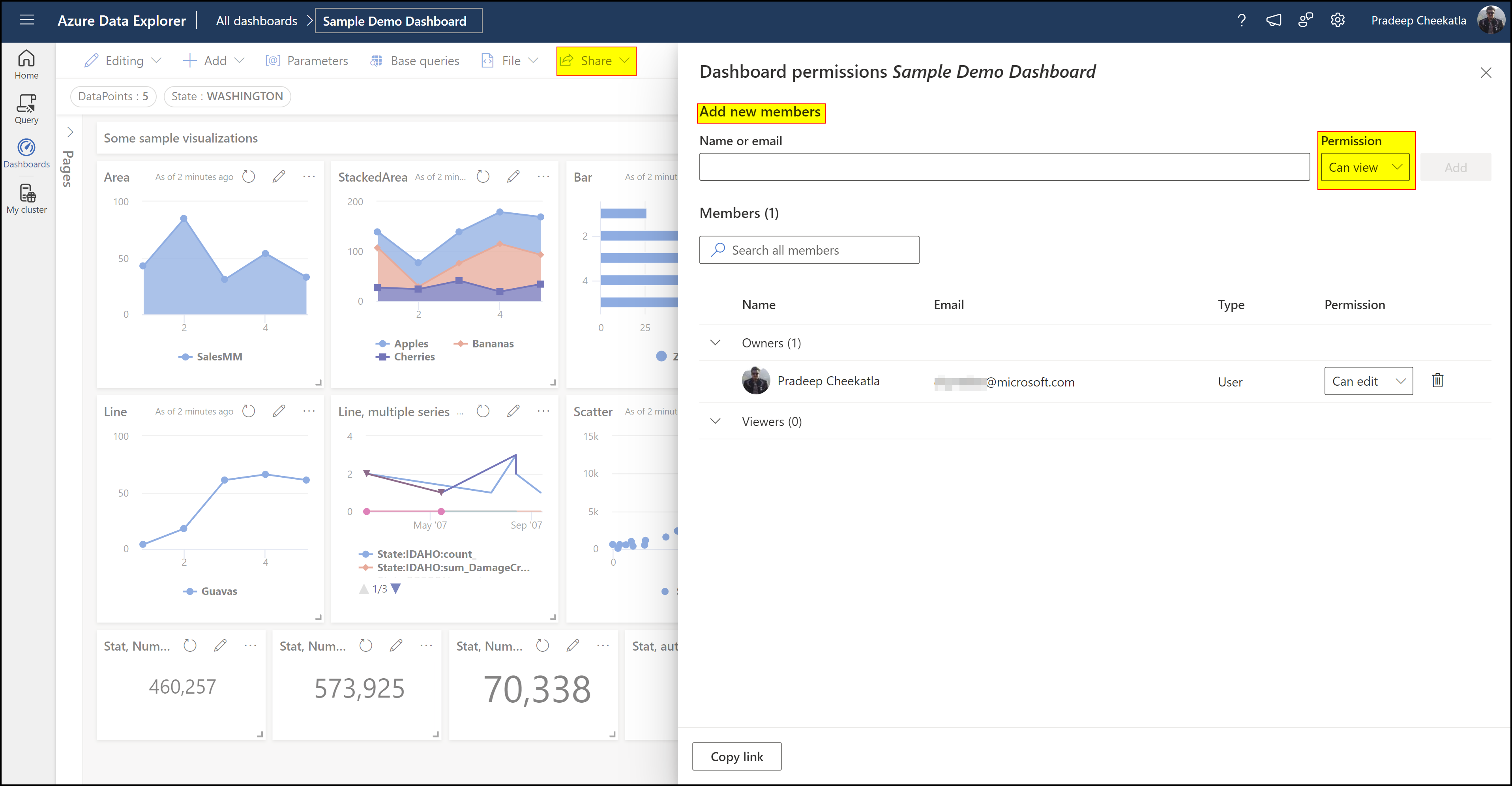Click the Copy link button

[x=736, y=756]
